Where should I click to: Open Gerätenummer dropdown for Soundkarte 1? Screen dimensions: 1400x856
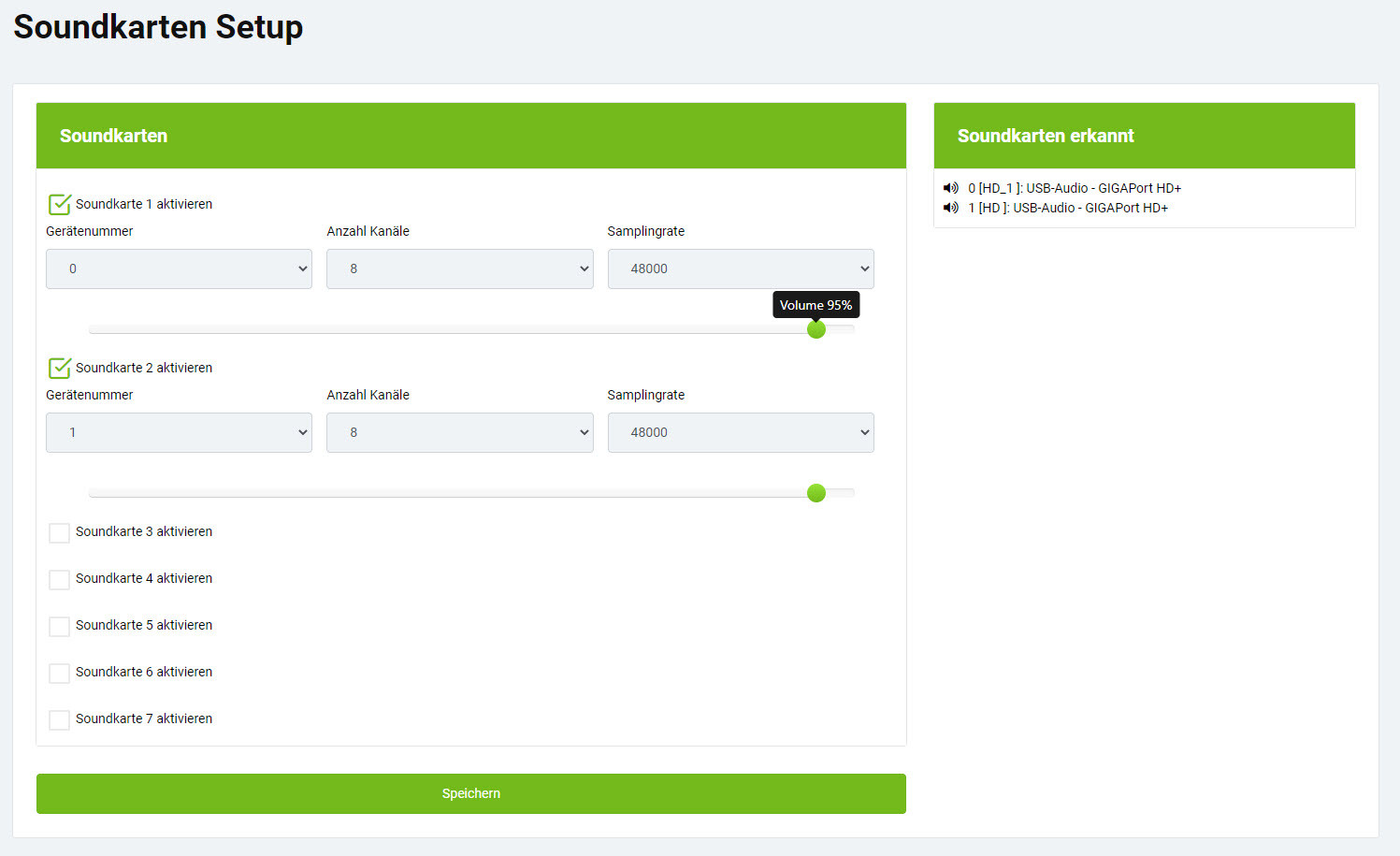point(179,268)
